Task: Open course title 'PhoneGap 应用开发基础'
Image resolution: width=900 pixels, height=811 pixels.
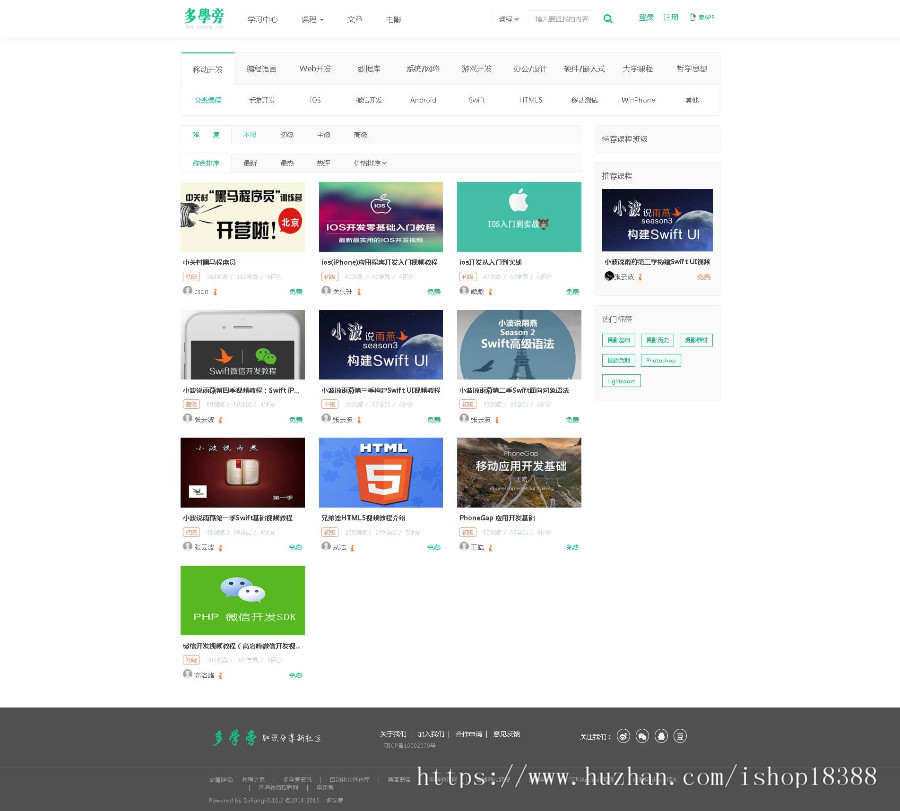Action: click(x=497, y=518)
